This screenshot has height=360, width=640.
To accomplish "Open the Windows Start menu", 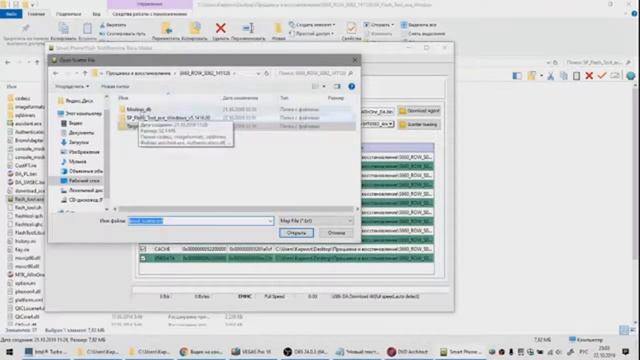I will [x=9, y=351].
